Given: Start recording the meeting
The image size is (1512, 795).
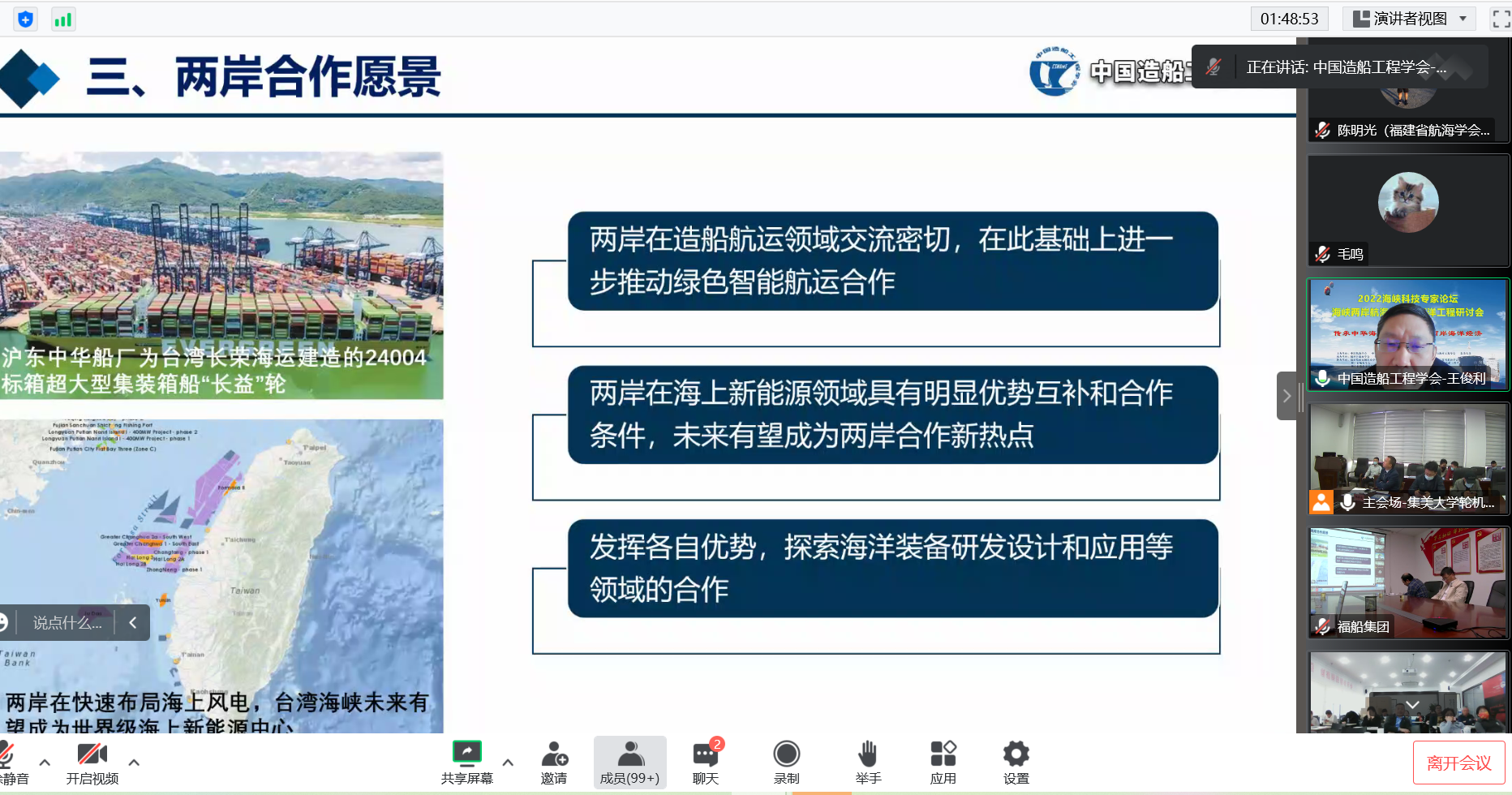Looking at the screenshot, I should click(786, 763).
